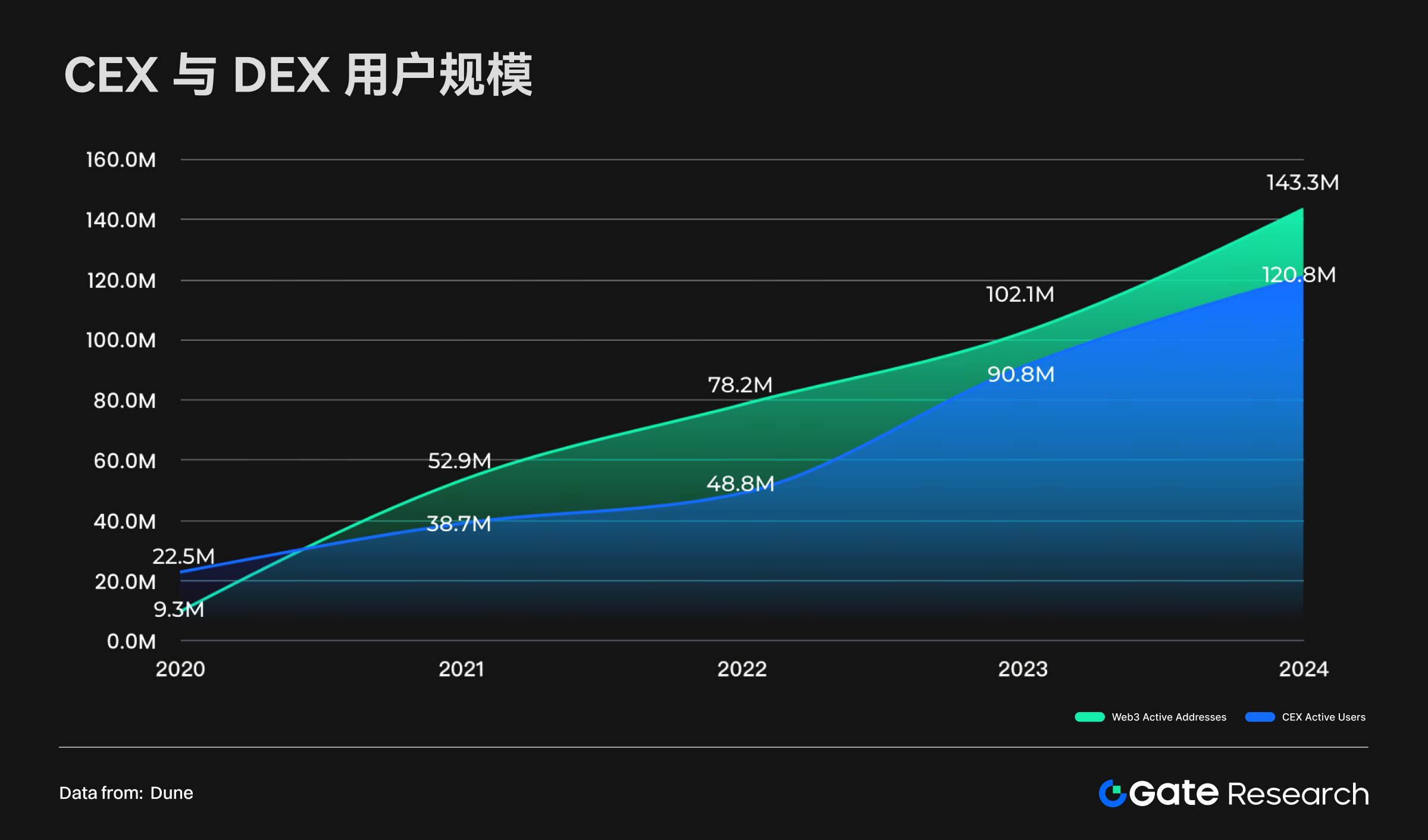The height and width of the screenshot is (840, 1428).
Task: Click the 52.9M data label
Action: [x=459, y=461]
